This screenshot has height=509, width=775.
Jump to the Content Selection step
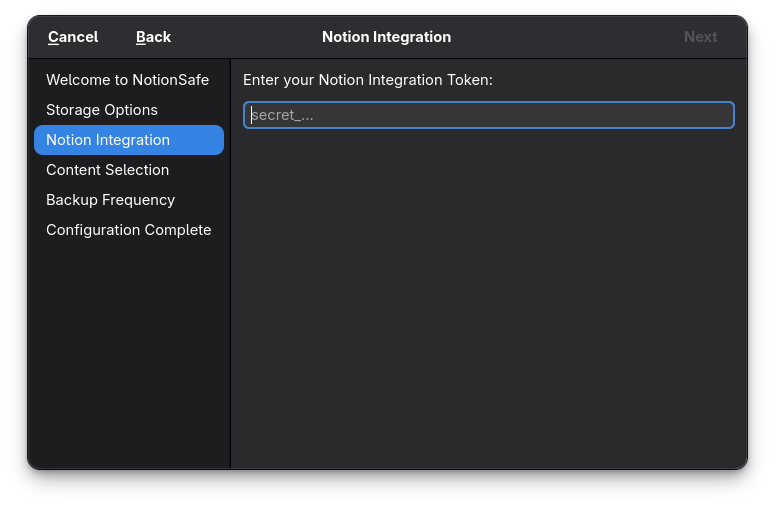[x=129, y=170]
